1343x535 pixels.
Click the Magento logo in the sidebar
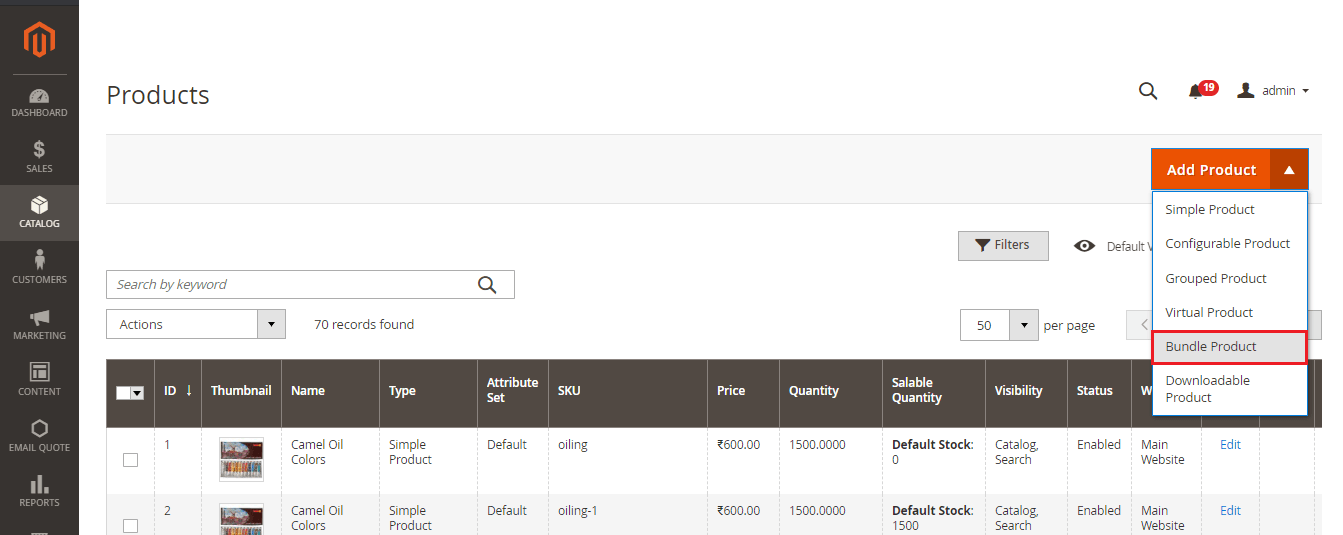(39, 39)
